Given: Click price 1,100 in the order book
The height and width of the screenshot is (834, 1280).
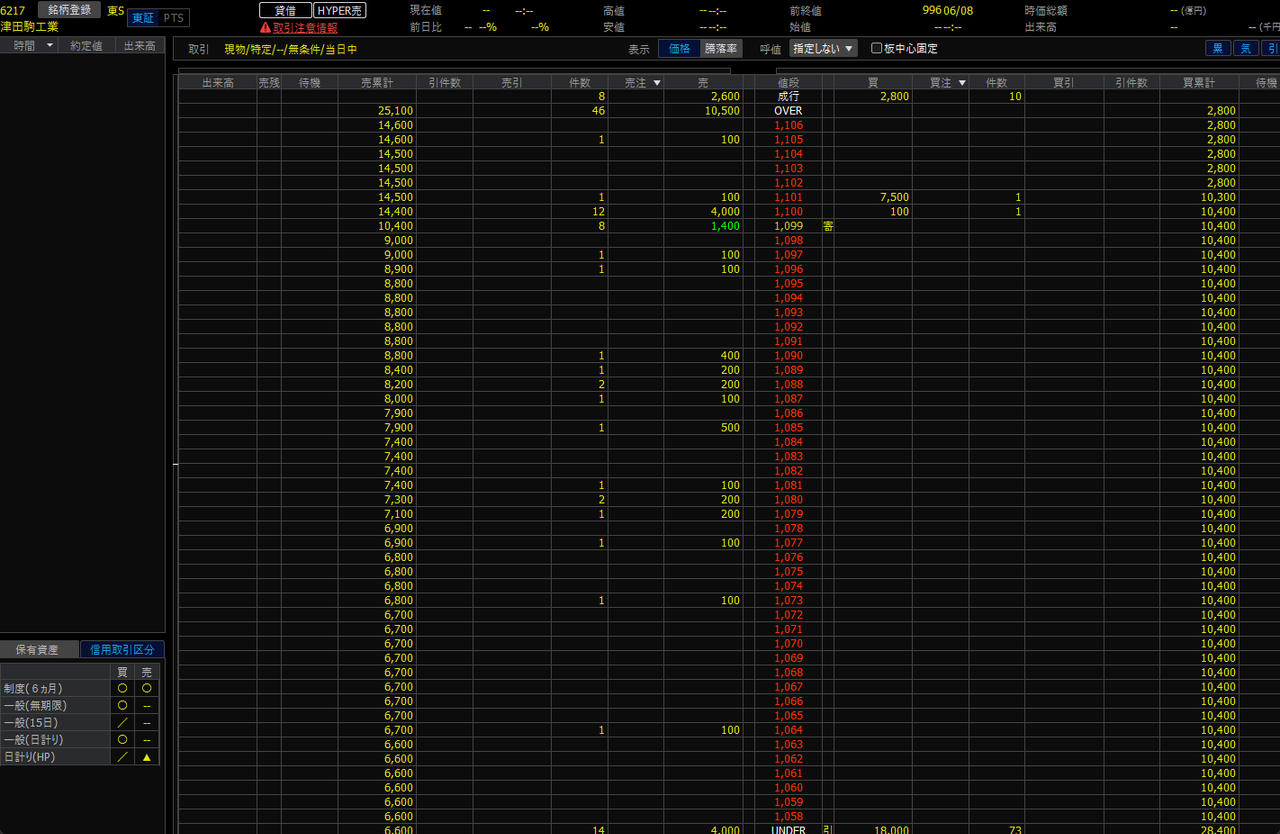Looking at the screenshot, I should click(x=788, y=212).
